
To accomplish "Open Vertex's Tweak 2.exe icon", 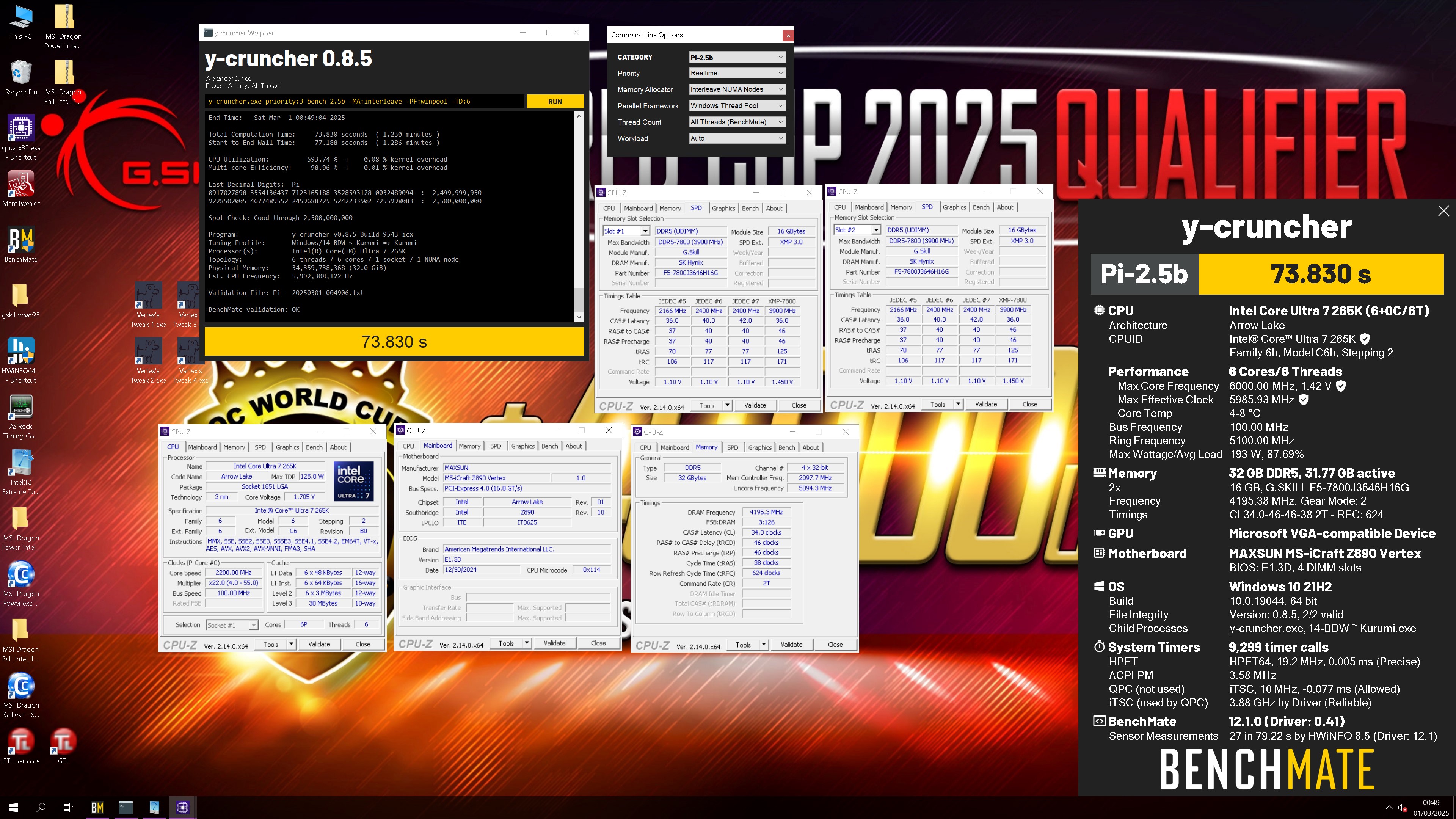I will [148, 361].
